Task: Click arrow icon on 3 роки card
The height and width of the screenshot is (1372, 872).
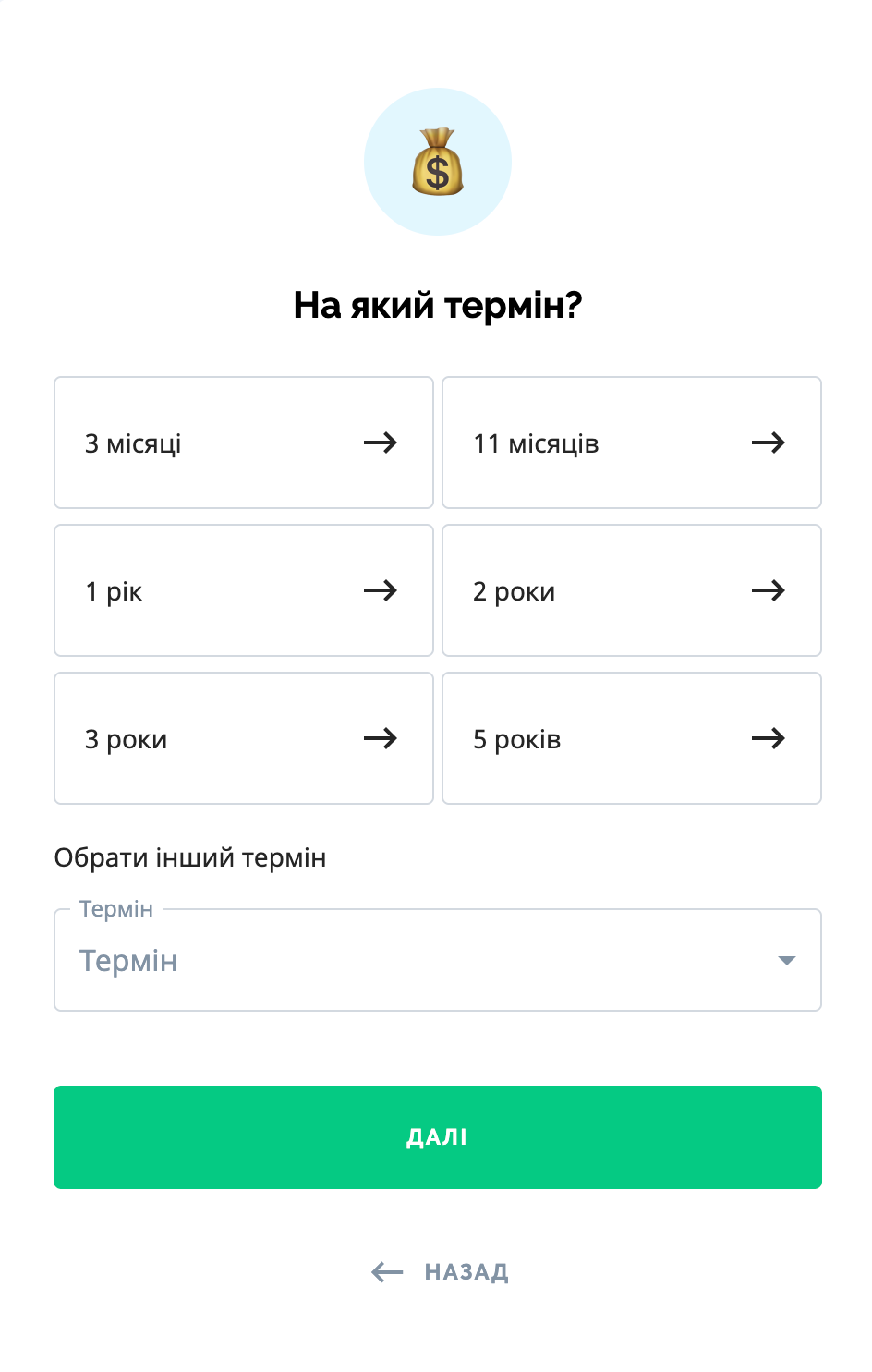Action: pos(380,739)
